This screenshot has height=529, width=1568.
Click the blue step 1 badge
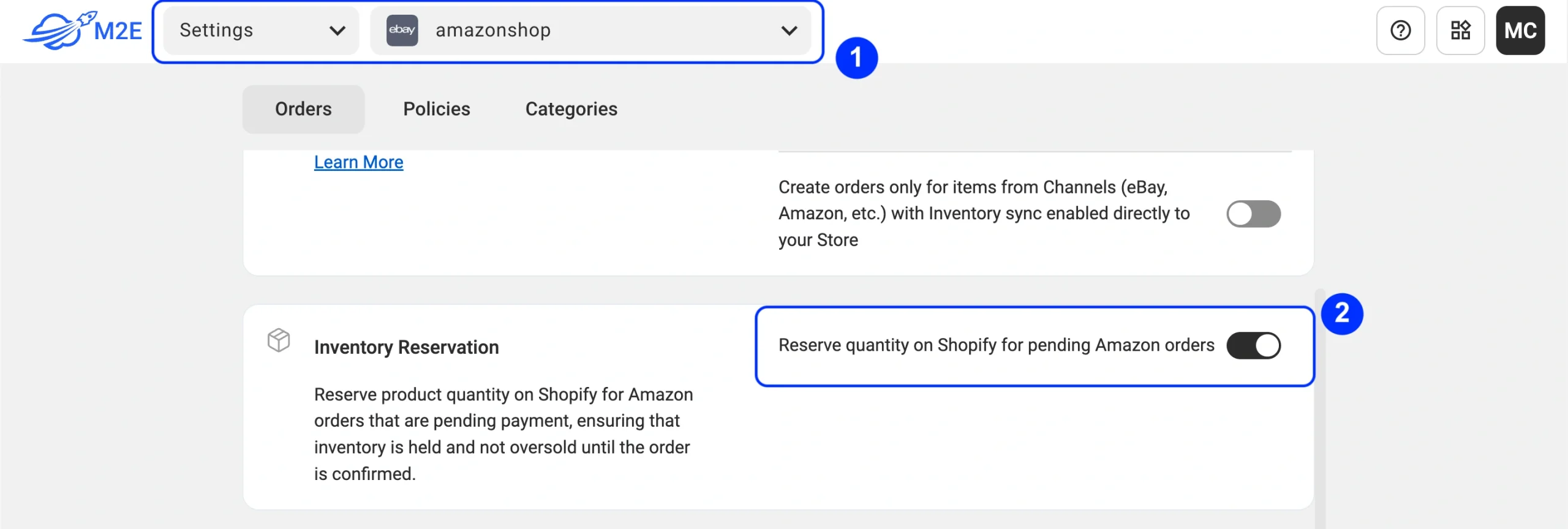click(856, 58)
